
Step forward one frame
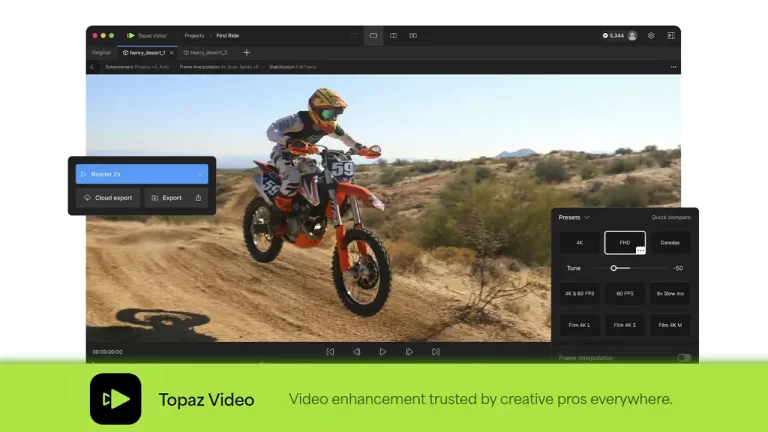(409, 352)
